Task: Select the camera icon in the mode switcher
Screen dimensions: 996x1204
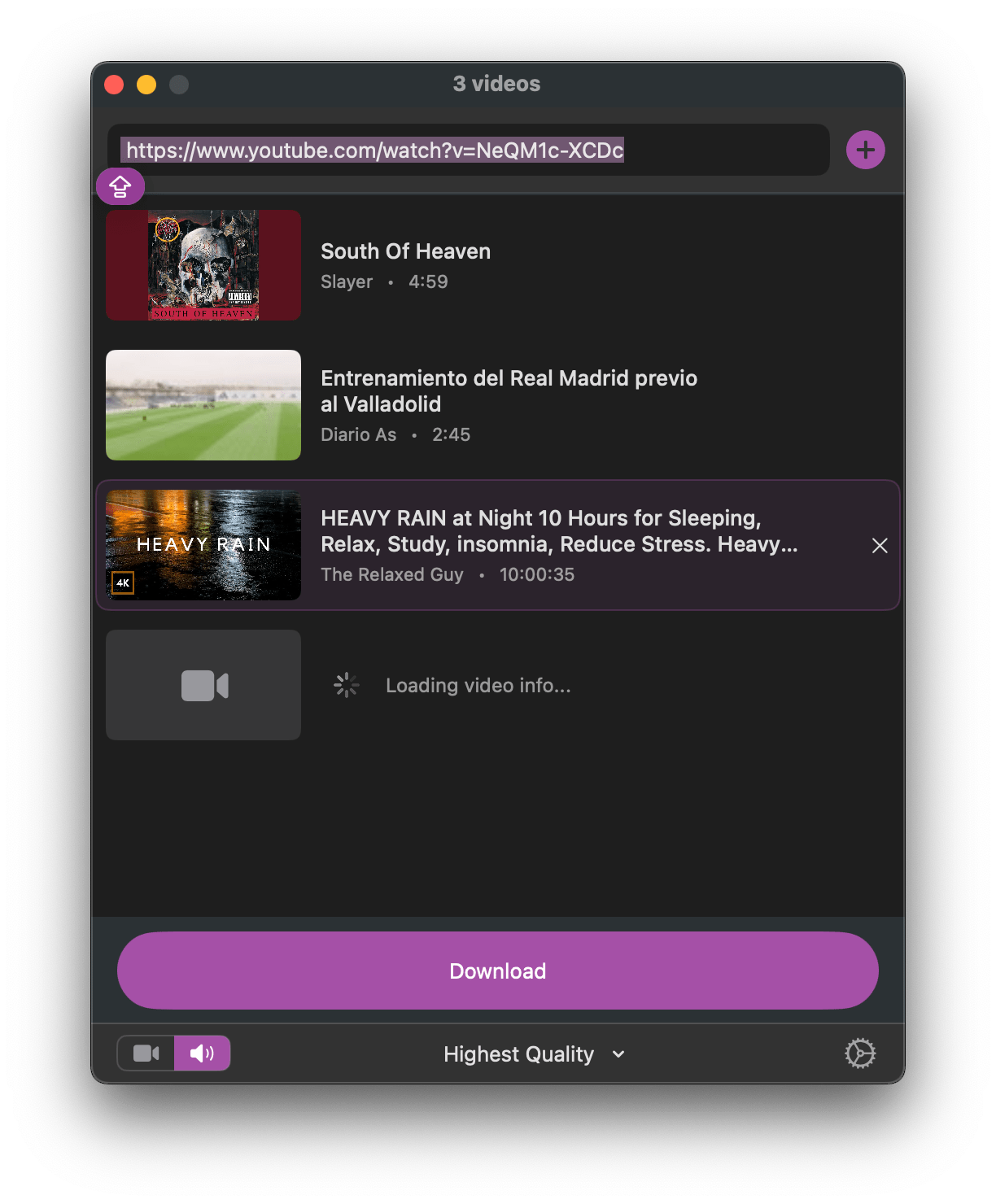Action: [x=146, y=1053]
